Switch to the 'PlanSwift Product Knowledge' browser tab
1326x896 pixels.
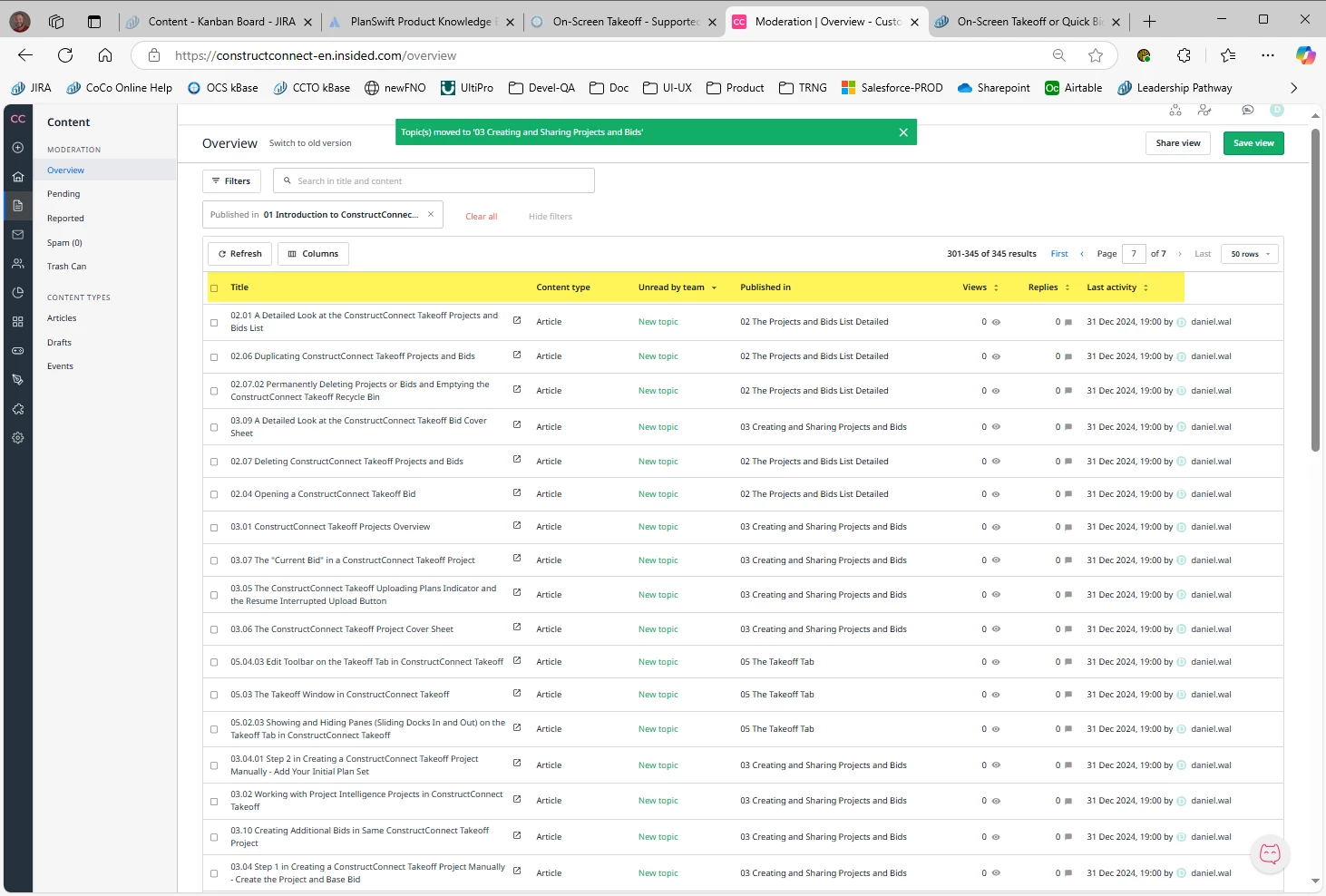[422, 22]
